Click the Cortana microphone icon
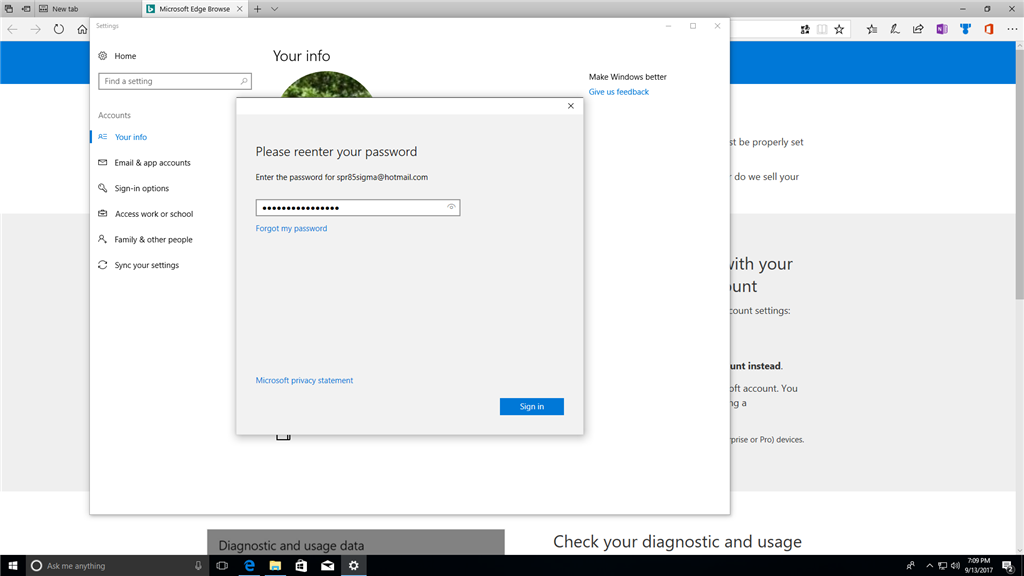1024x576 pixels. (198, 566)
